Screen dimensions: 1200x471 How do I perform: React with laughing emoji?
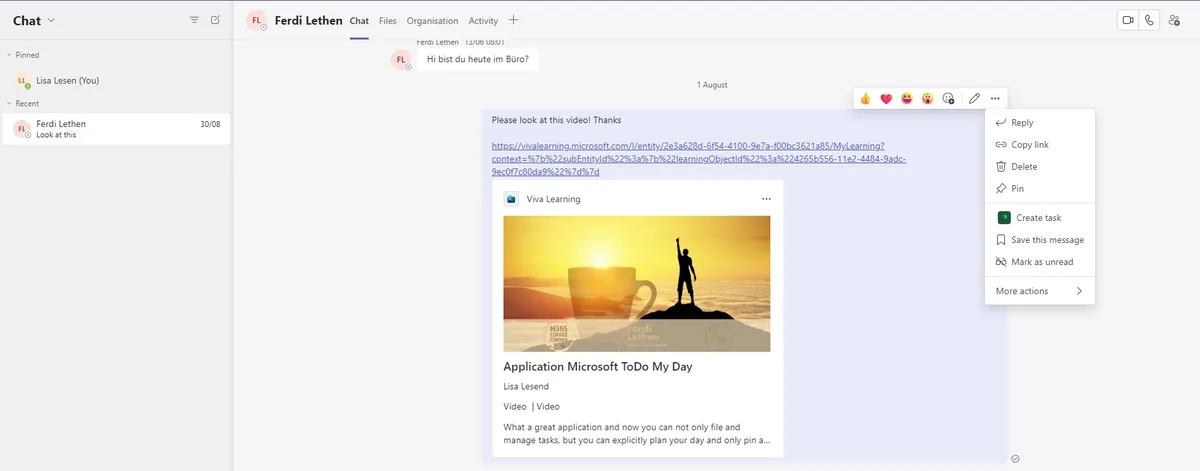pyautogui.click(x=907, y=98)
